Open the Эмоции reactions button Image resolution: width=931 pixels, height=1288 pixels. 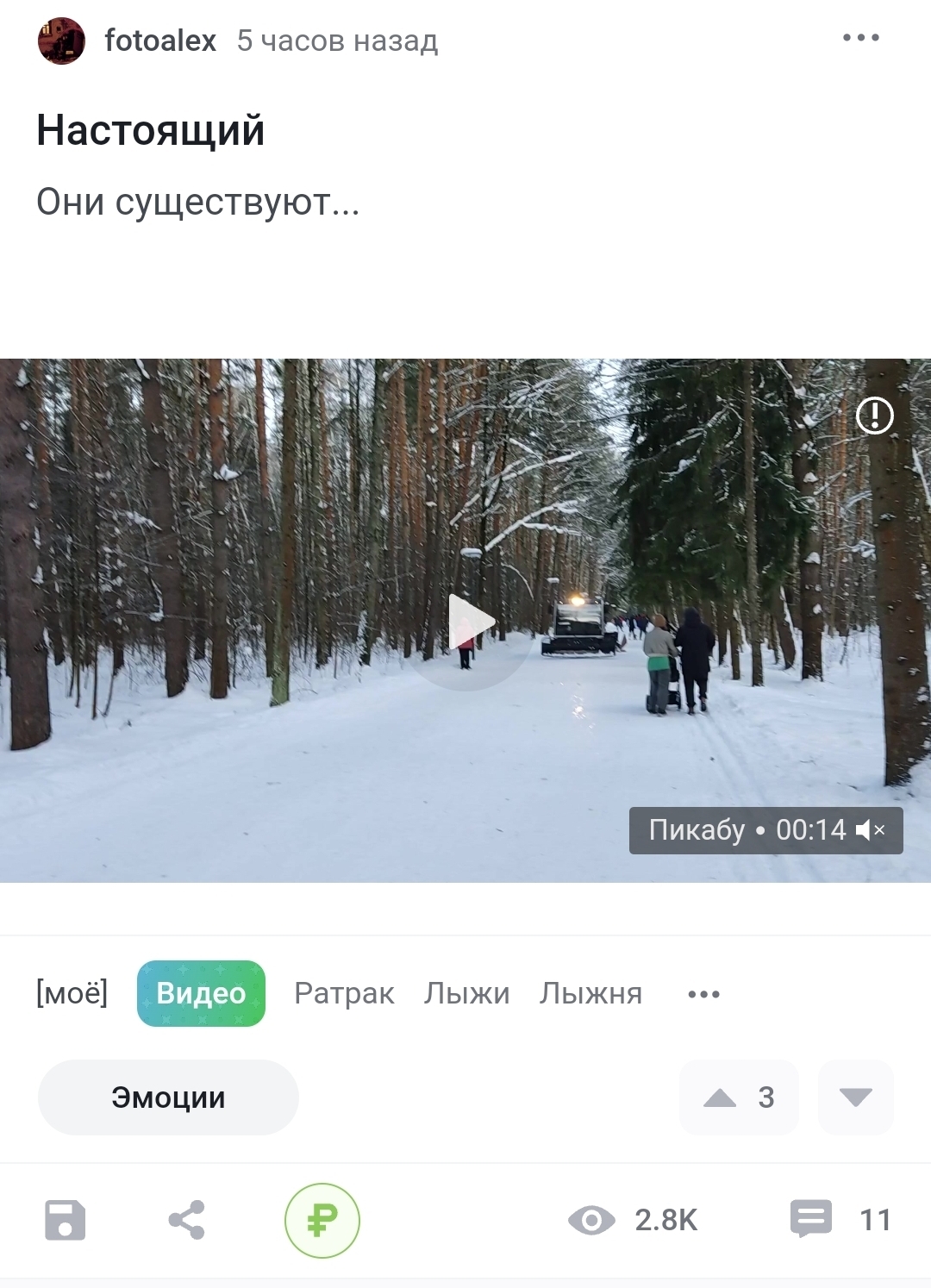[168, 1097]
